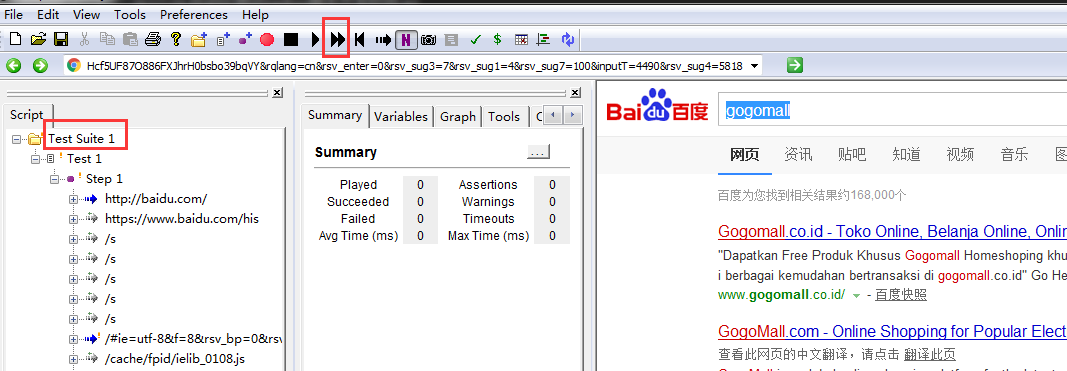Click the Cut scissors icon
Screen dimensions: 1067x371
(85, 39)
